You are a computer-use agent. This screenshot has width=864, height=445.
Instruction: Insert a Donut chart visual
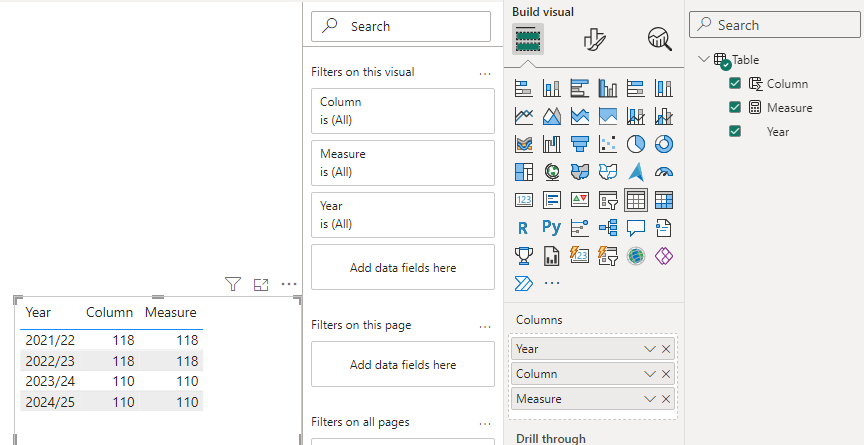pos(664,144)
